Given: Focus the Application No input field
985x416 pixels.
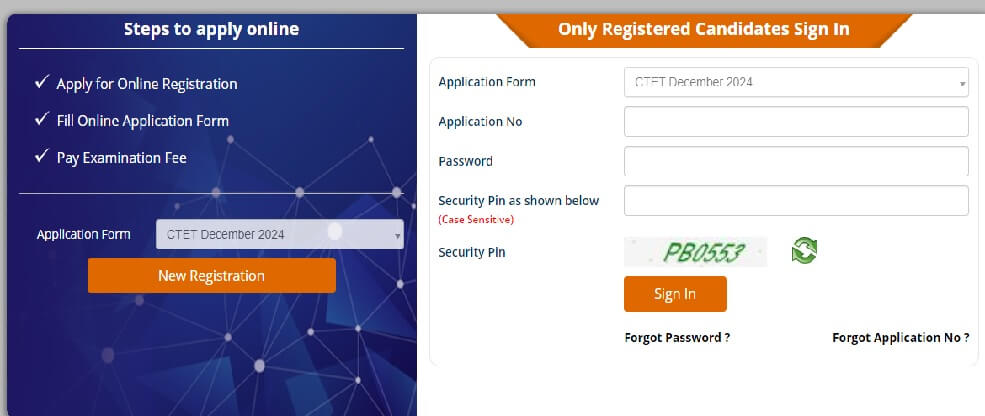Looking at the screenshot, I should coord(796,122).
